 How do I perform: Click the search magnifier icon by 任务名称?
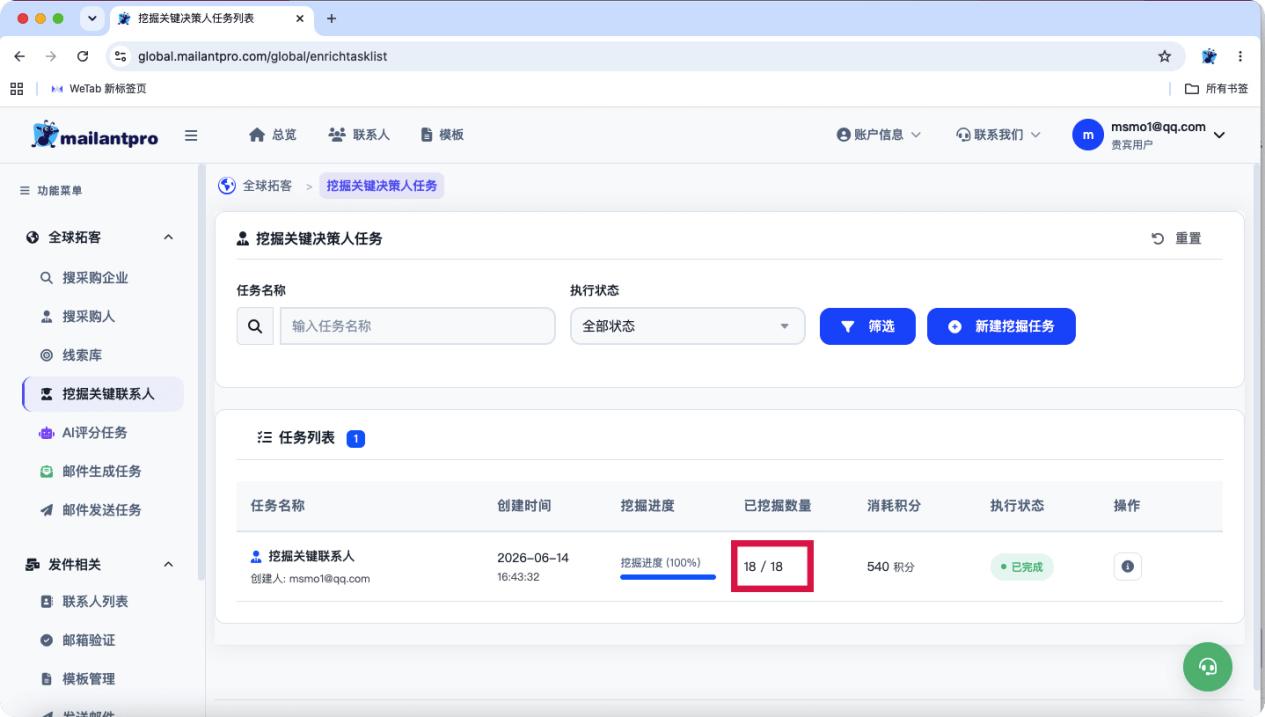[x=254, y=326]
